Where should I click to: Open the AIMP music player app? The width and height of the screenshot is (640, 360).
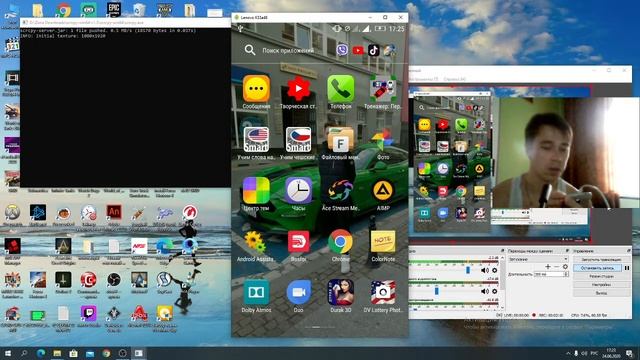coord(382,191)
